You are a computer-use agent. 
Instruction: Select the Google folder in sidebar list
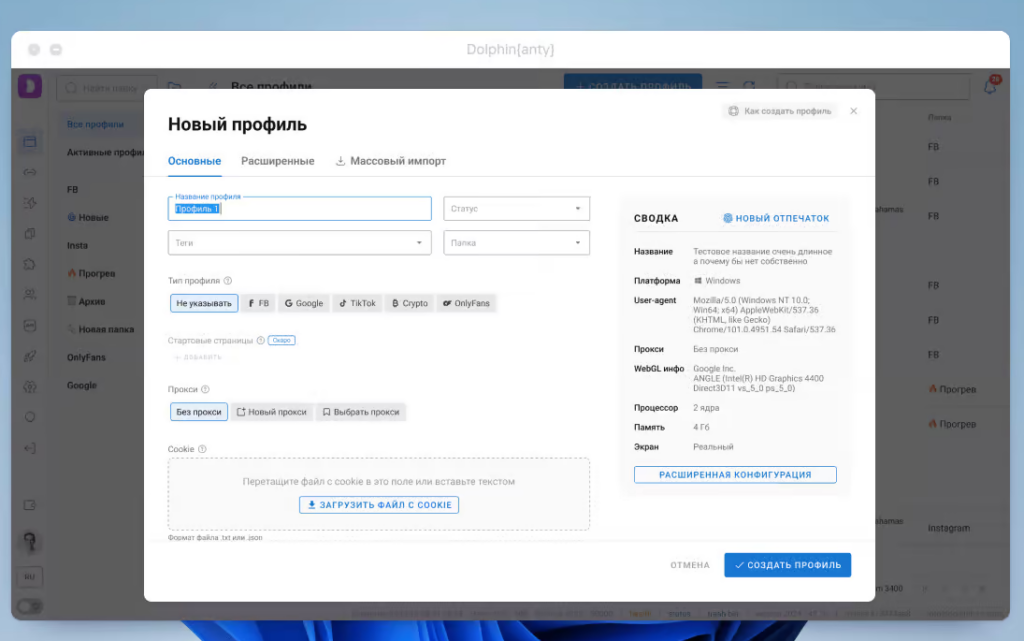82,386
